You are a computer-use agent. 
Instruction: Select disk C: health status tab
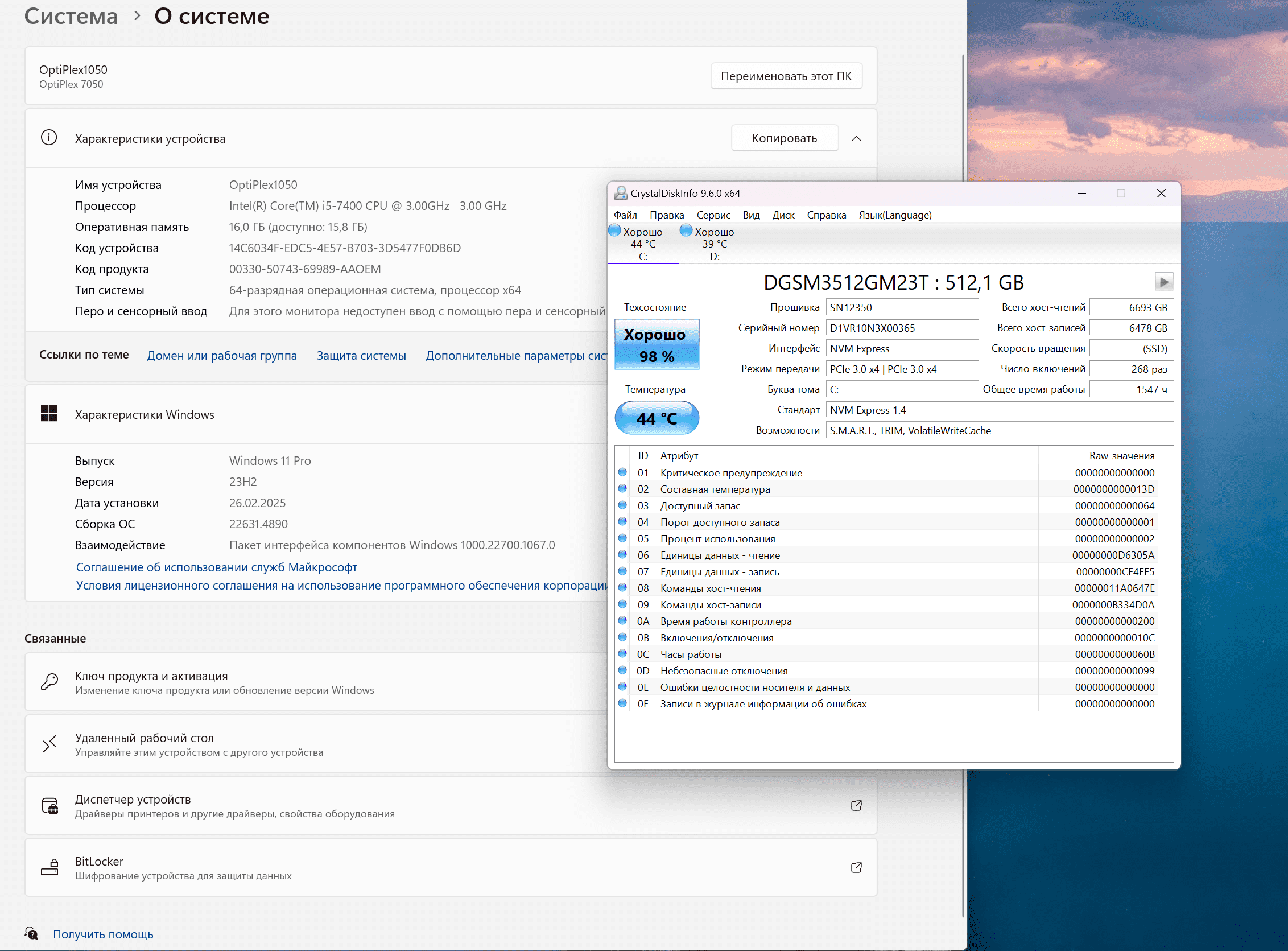[x=642, y=244]
